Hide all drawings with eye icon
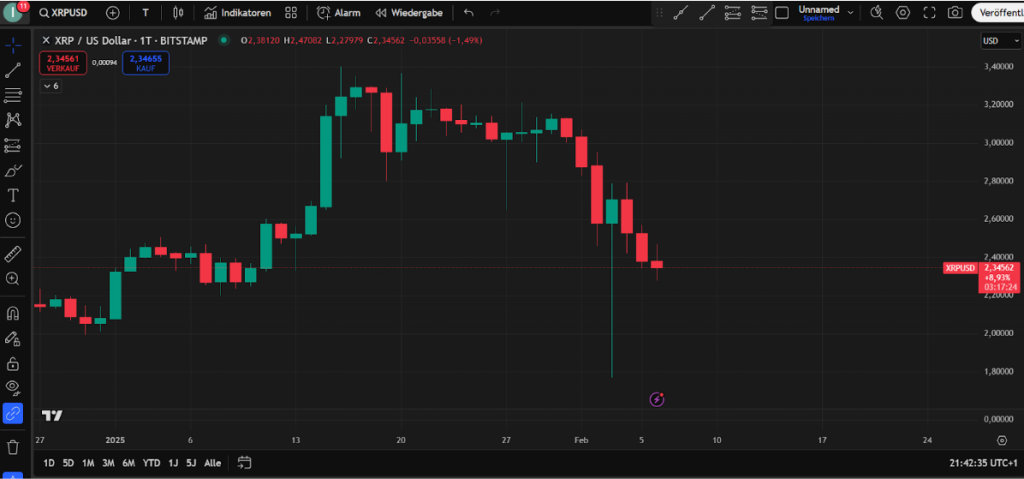The width and height of the screenshot is (1024, 479). coord(13,388)
